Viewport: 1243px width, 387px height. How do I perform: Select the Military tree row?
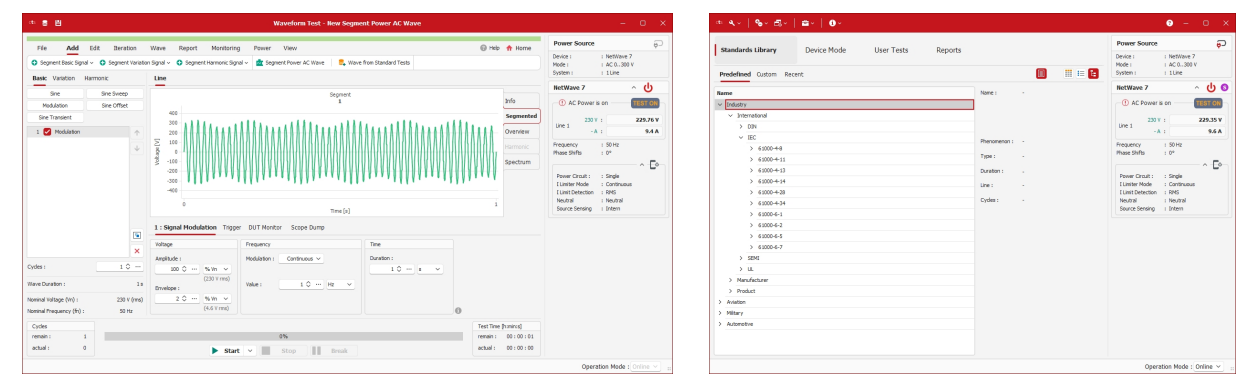[x=843, y=312]
